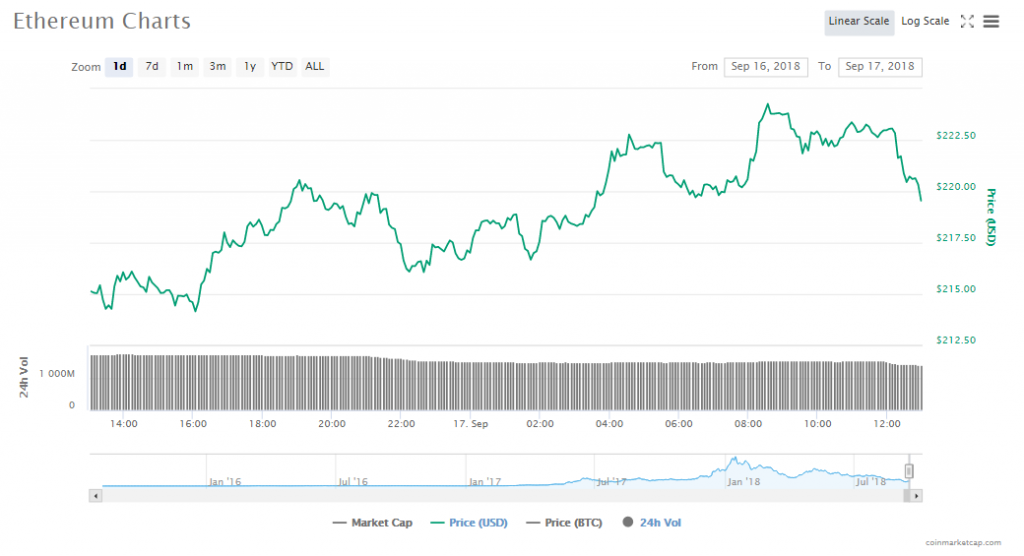Choose the 1y zoom option
Image resolution: width=1024 pixels, height=556 pixels.
(x=250, y=67)
